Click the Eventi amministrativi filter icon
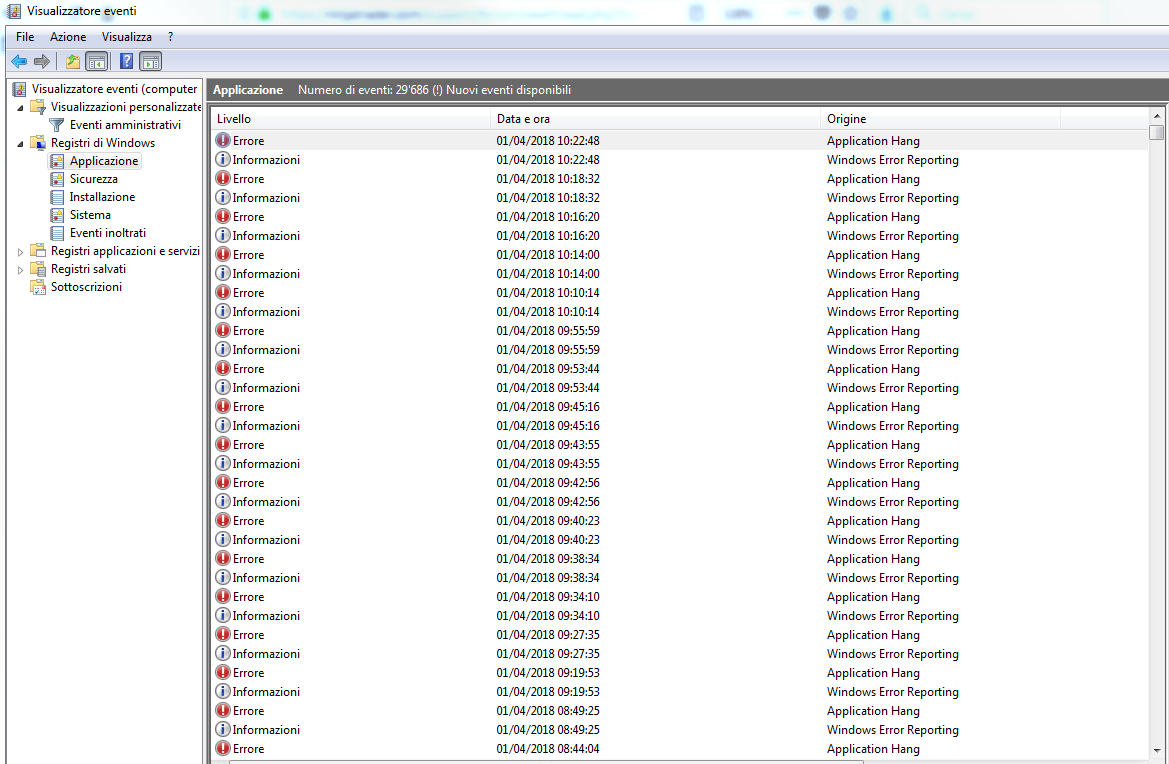 tap(57, 124)
